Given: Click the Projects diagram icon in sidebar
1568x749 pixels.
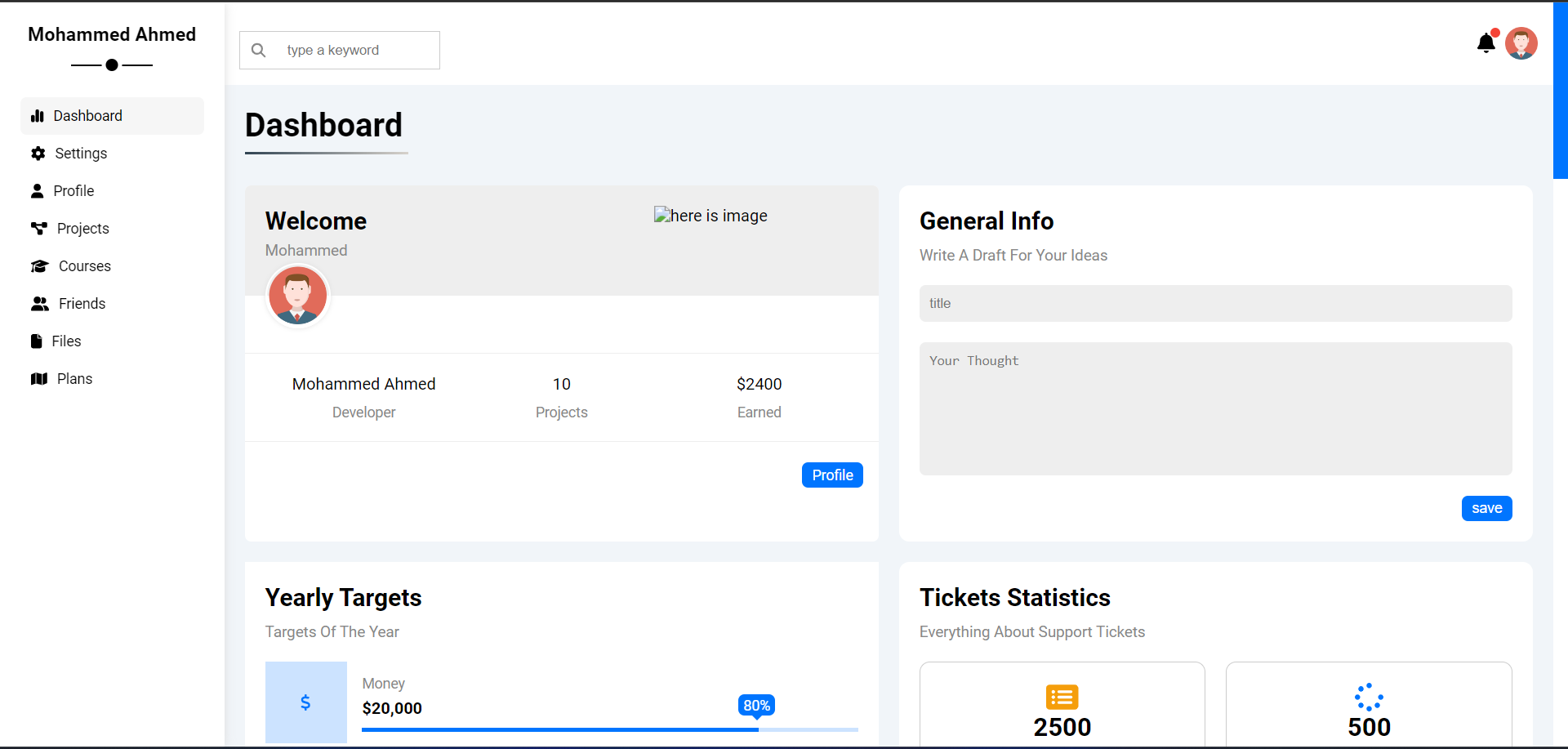Looking at the screenshot, I should 38,229.
